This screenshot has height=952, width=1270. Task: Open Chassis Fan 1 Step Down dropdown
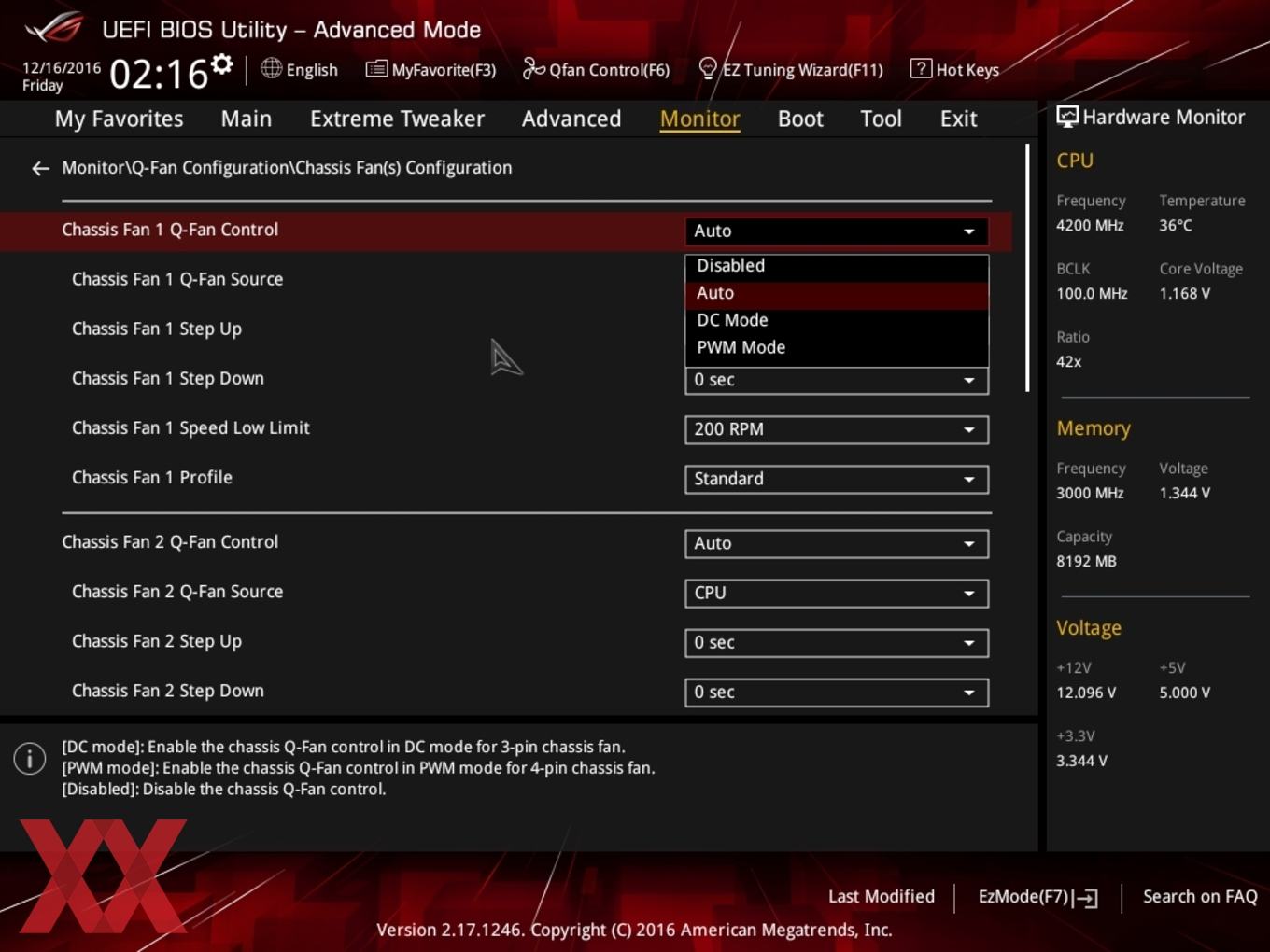click(837, 380)
